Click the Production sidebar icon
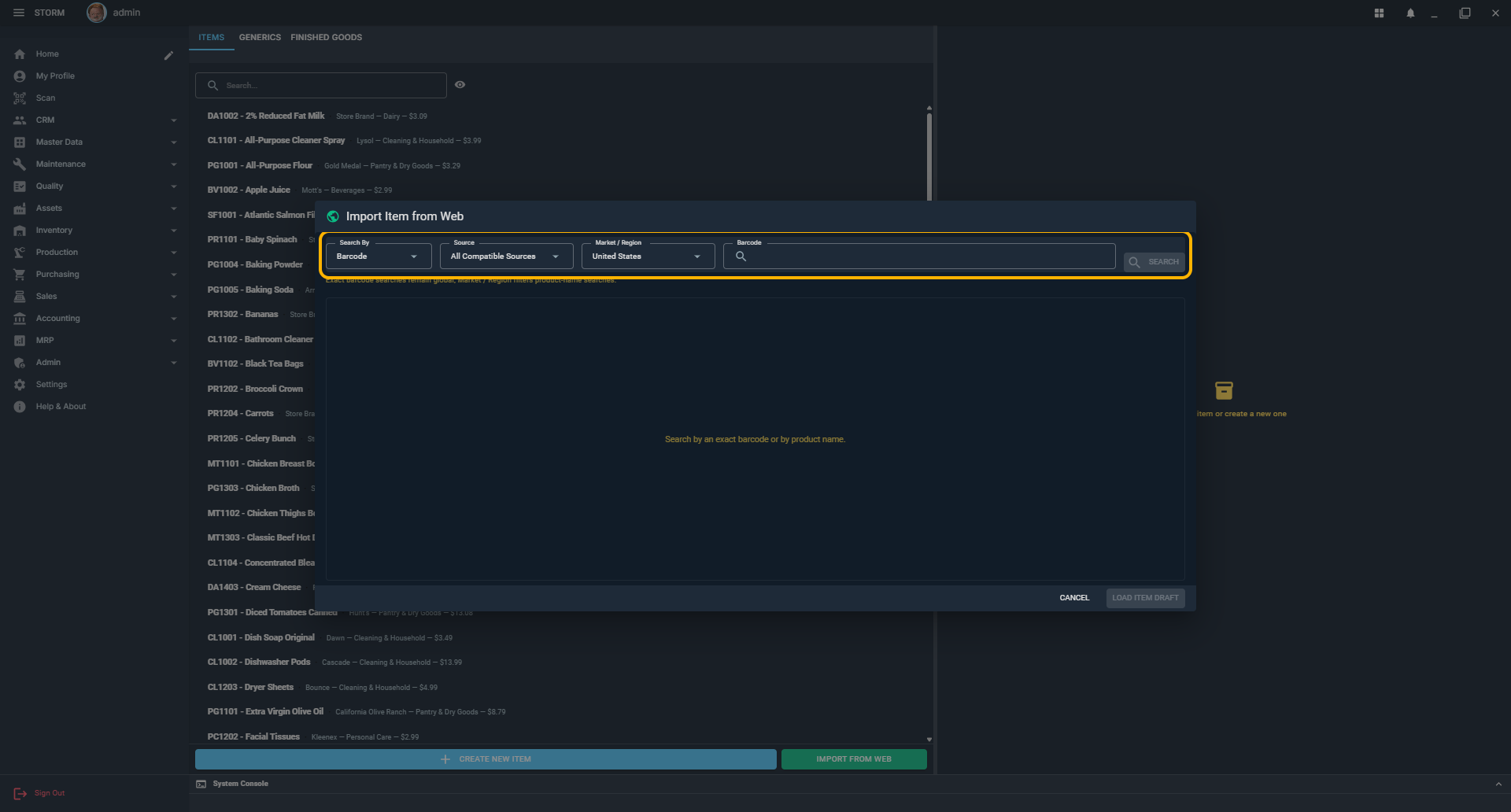The width and height of the screenshot is (1511, 812). tap(20, 253)
